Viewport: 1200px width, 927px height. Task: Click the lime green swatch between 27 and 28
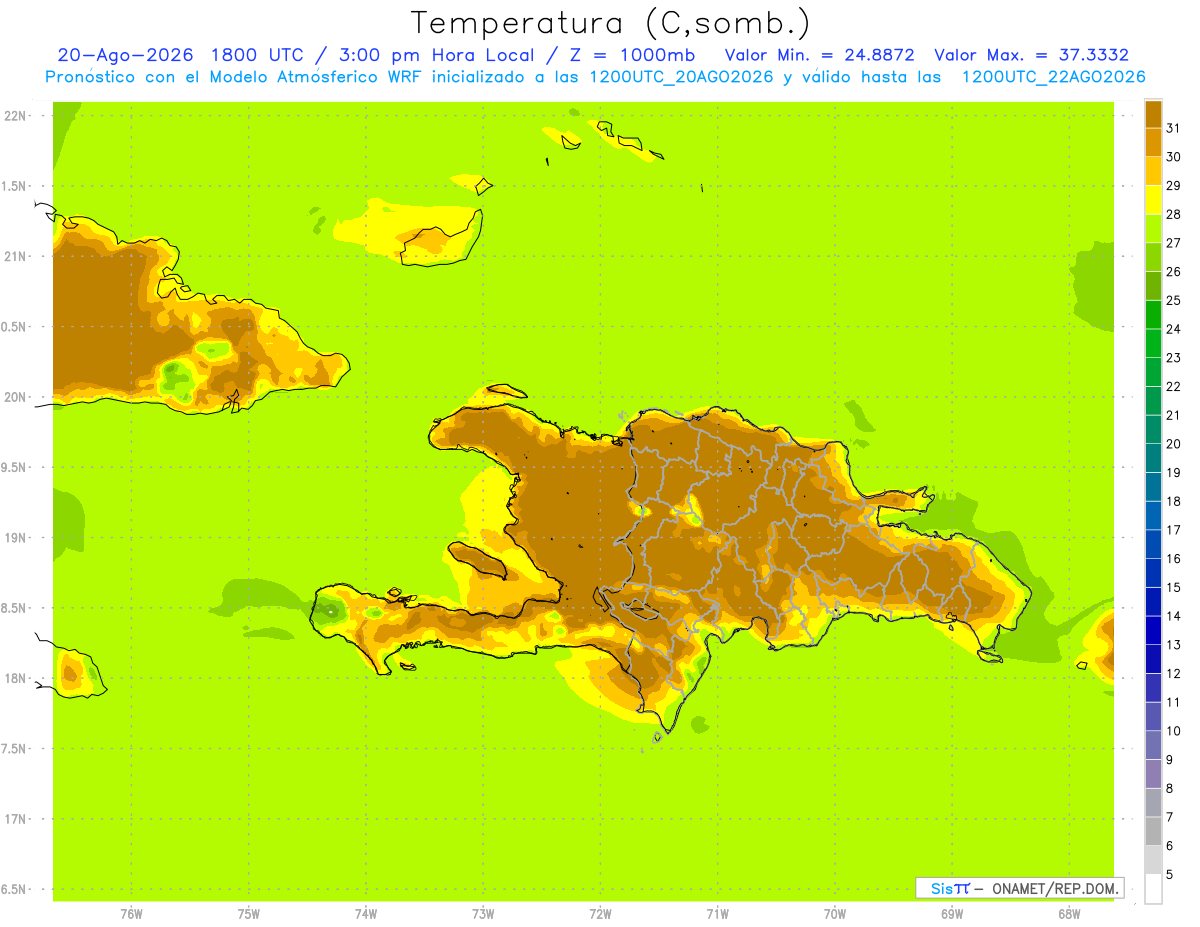click(x=1153, y=229)
